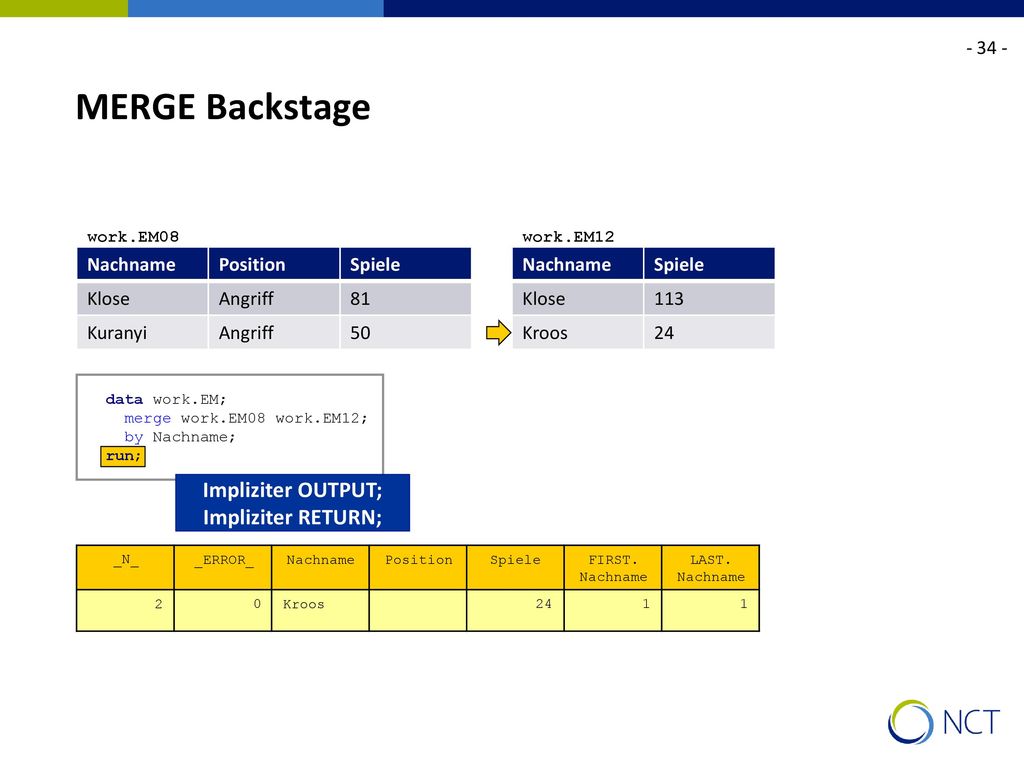Screen dimensions: 1024x768
Task: Click the NCT logo
Action: click(x=944, y=722)
